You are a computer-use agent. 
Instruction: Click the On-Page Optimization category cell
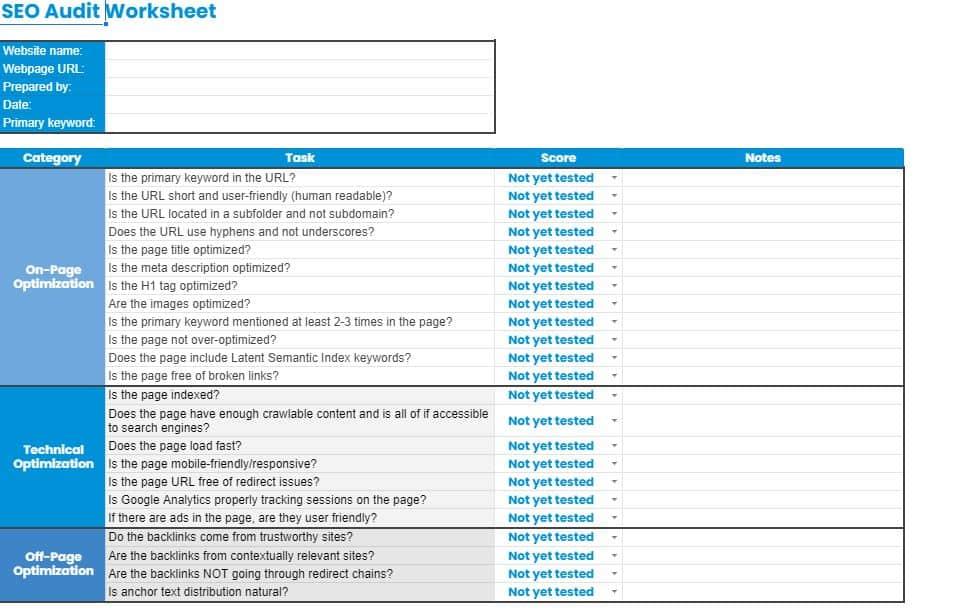[x=53, y=277]
